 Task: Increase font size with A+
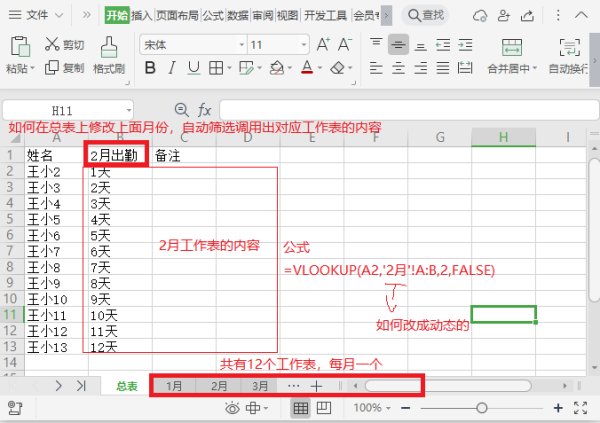(x=323, y=44)
